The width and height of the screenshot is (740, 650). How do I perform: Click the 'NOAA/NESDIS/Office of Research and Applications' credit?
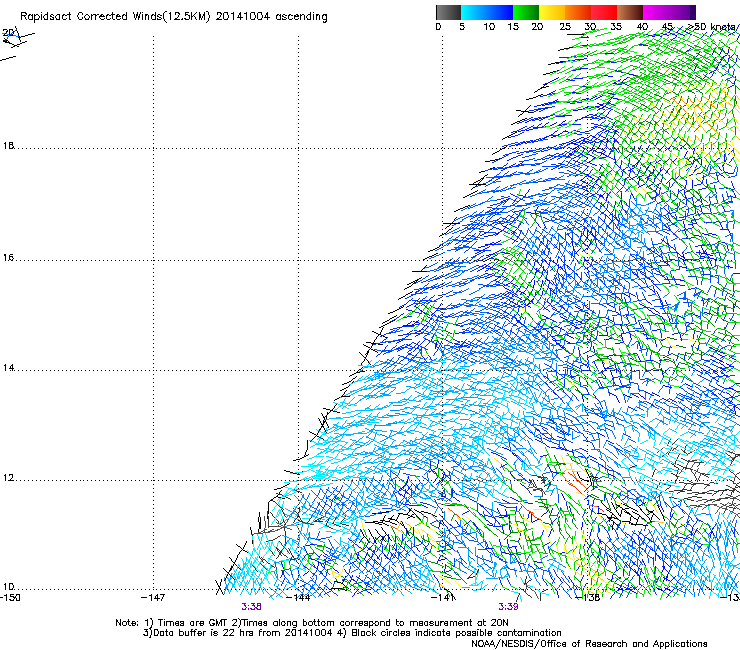(x=589, y=644)
